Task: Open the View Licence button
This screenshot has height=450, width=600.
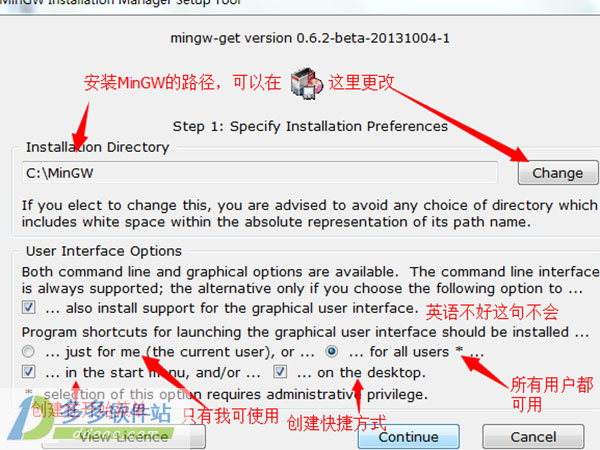Action: (123, 437)
